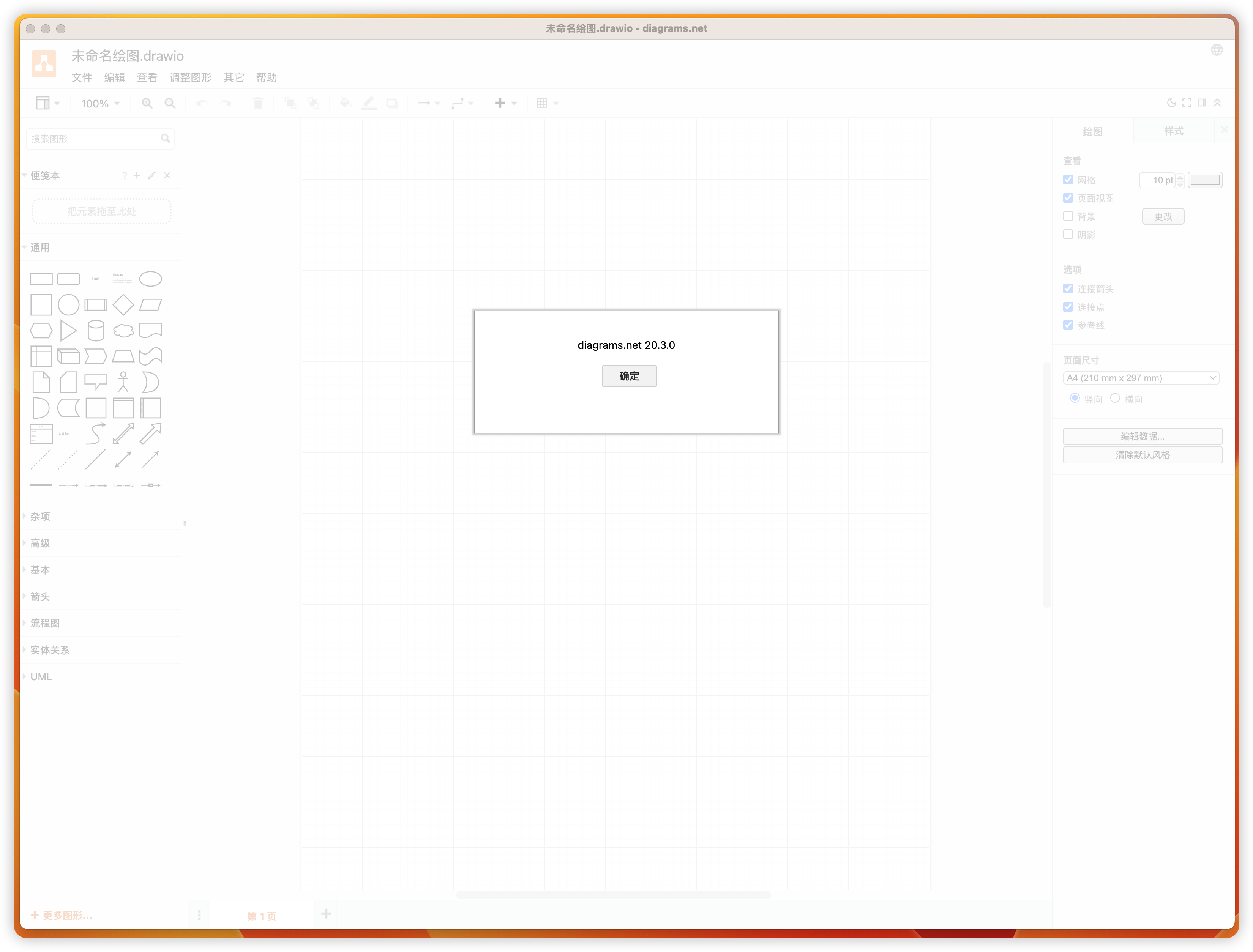
Task: Toggle the 参考线 checkbox
Action: click(1068, 325)
